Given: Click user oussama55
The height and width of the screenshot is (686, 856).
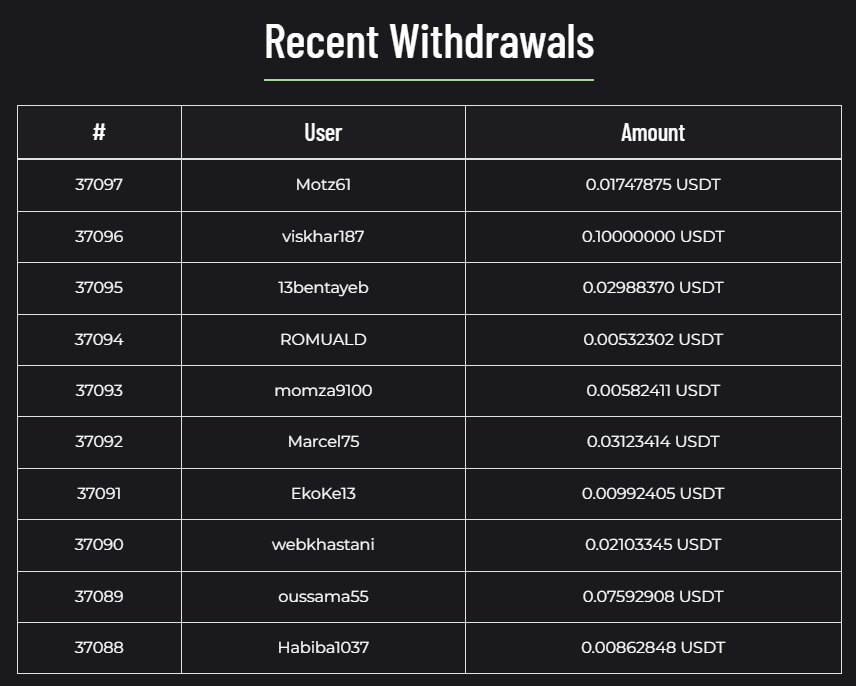Looking at the screenshot, I should pos(323,597).
